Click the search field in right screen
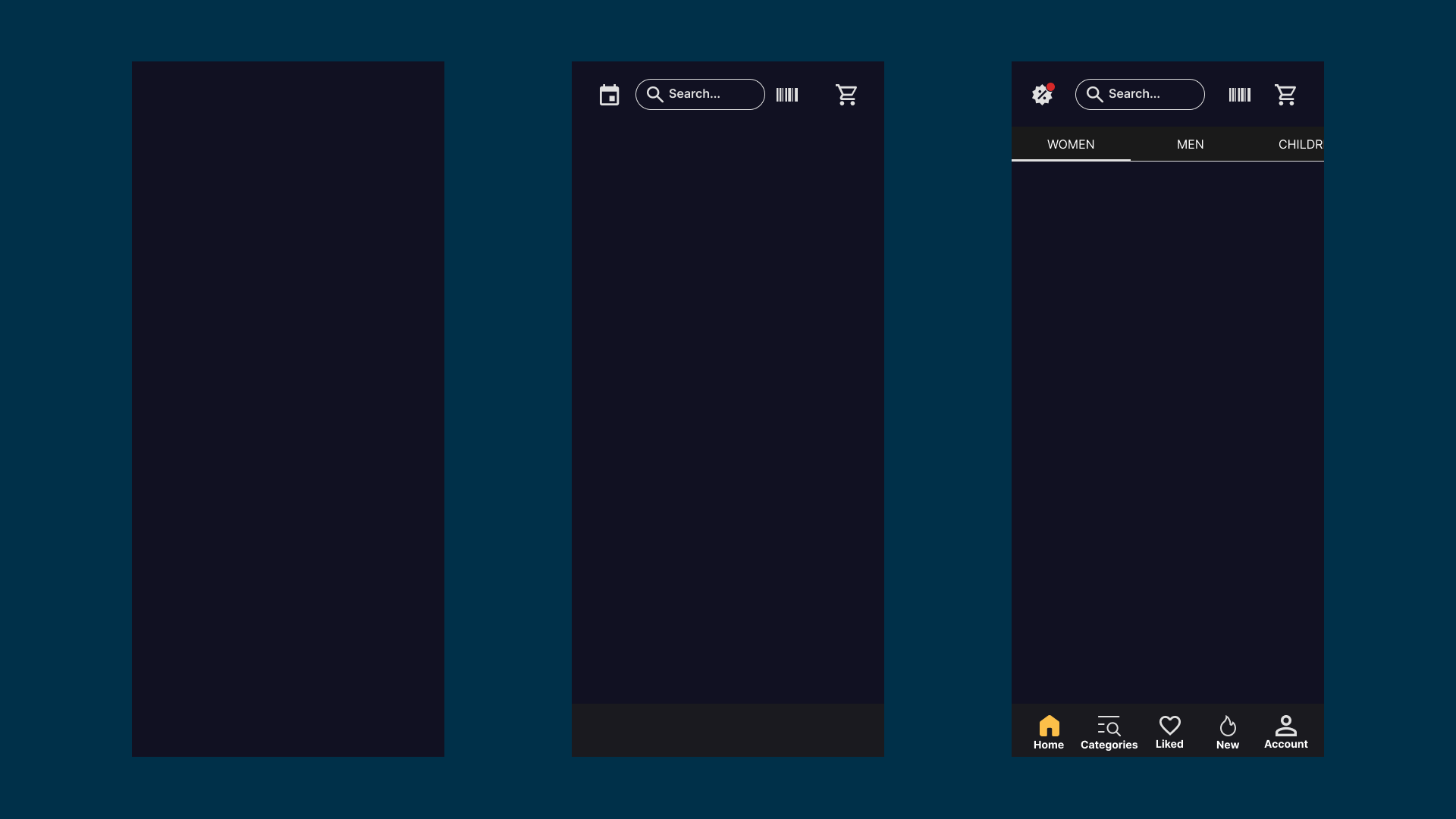The image size is (1456, 819). (1149, 94)
